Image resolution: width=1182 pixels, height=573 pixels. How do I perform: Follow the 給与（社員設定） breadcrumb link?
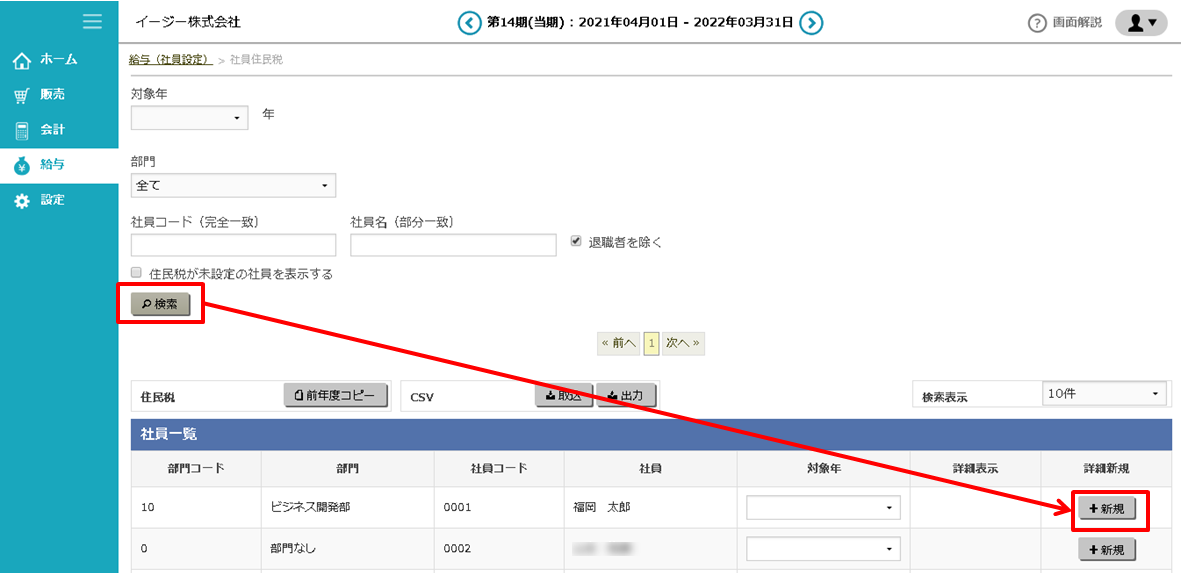point(170,60)
